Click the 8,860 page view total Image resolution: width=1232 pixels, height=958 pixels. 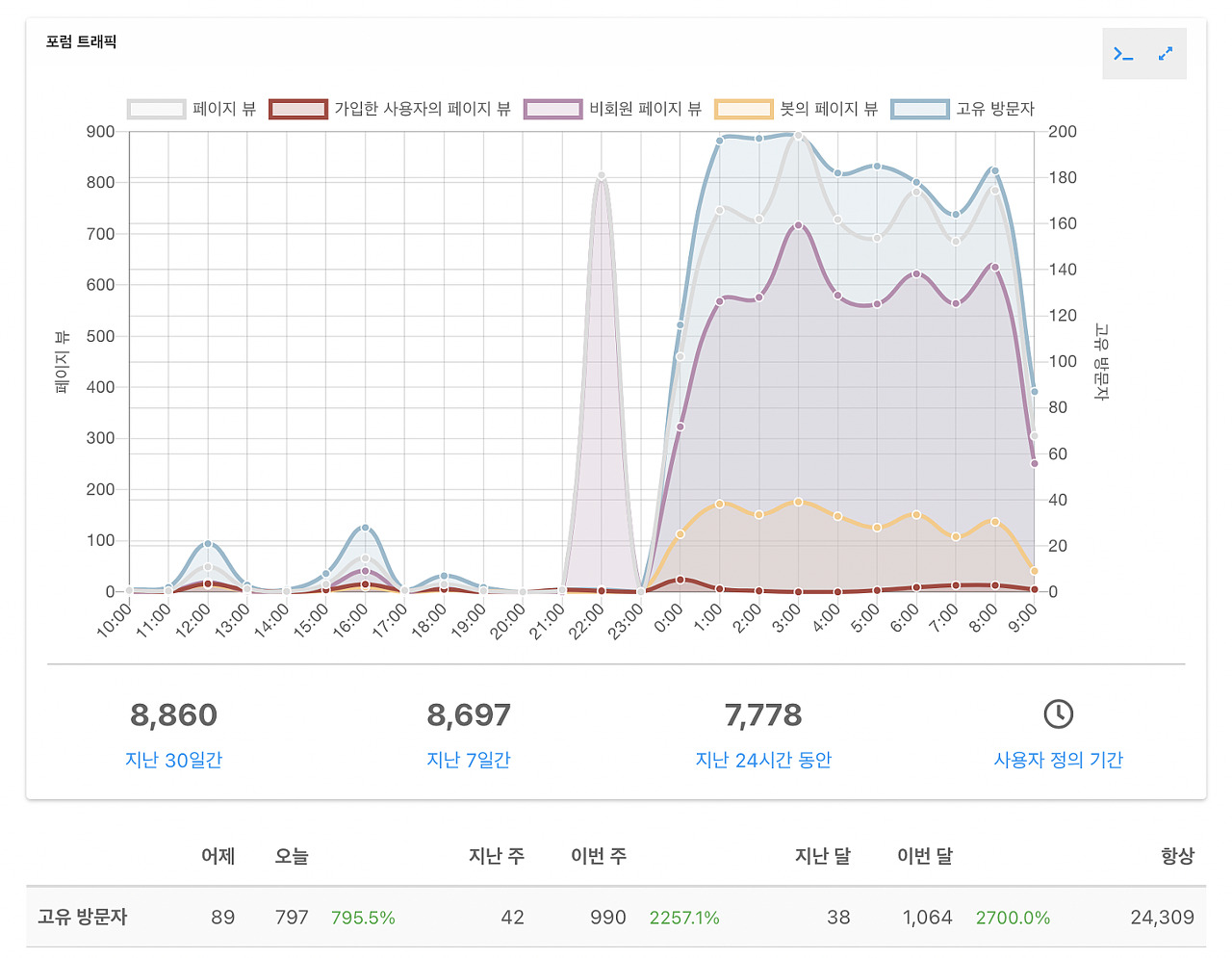(173, 715)
